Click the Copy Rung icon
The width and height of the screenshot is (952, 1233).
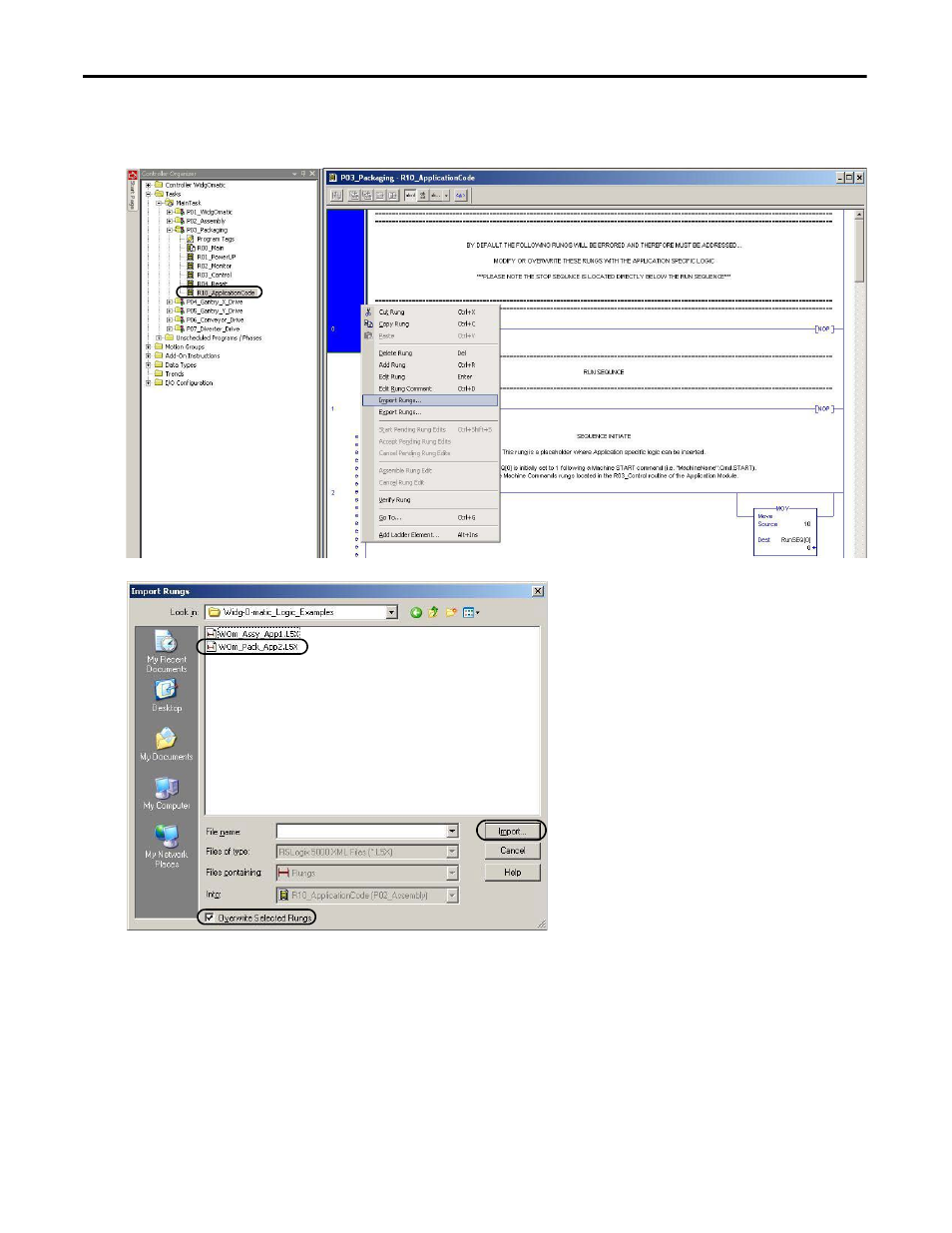coord(368,323)
